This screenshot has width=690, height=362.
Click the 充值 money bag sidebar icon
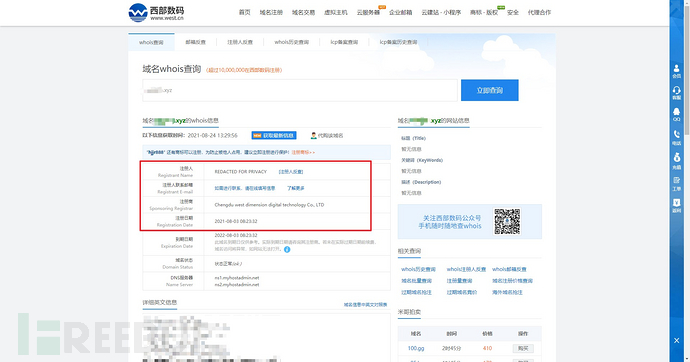(676, 161)
